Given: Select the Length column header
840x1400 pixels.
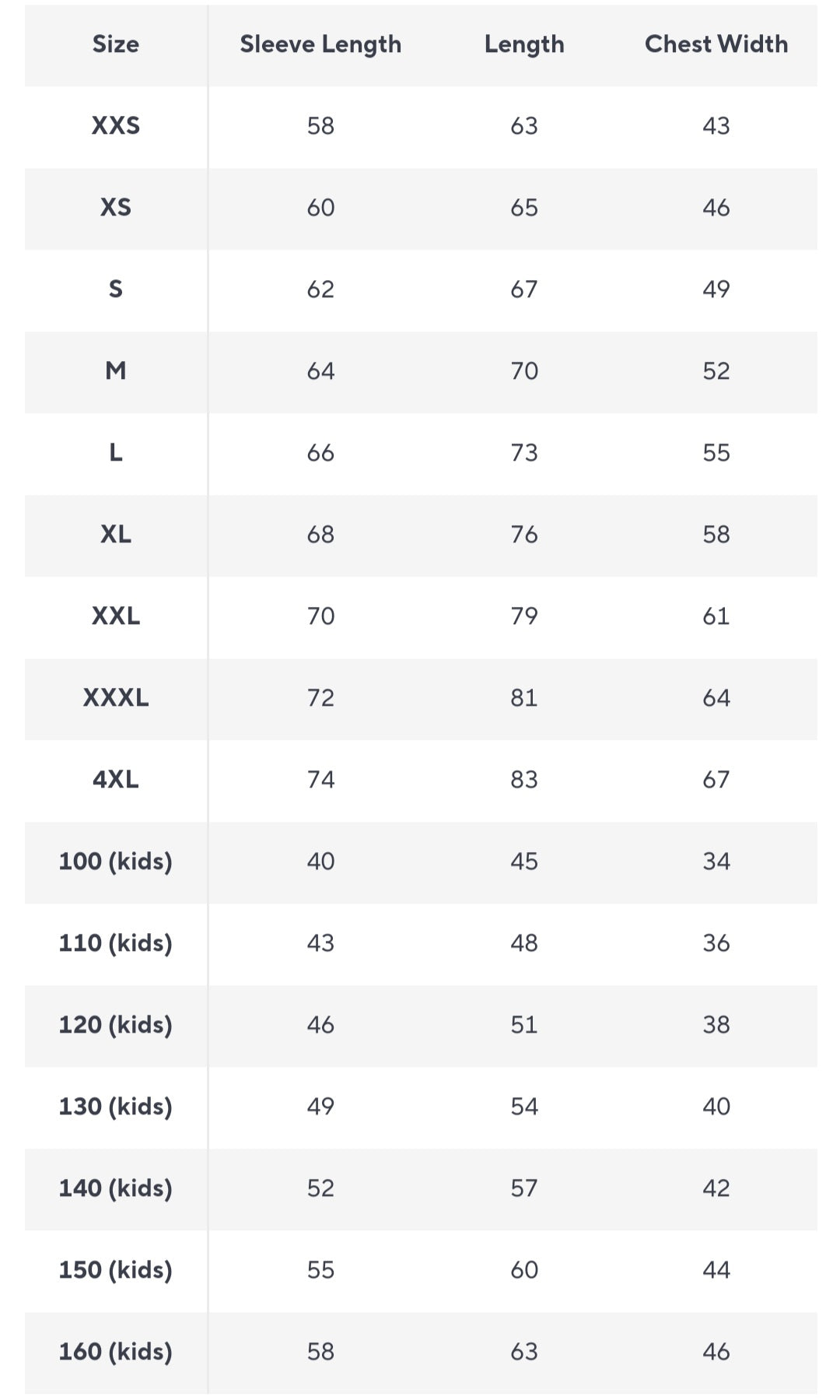Looking at the screenshot, I should point(524,44).
